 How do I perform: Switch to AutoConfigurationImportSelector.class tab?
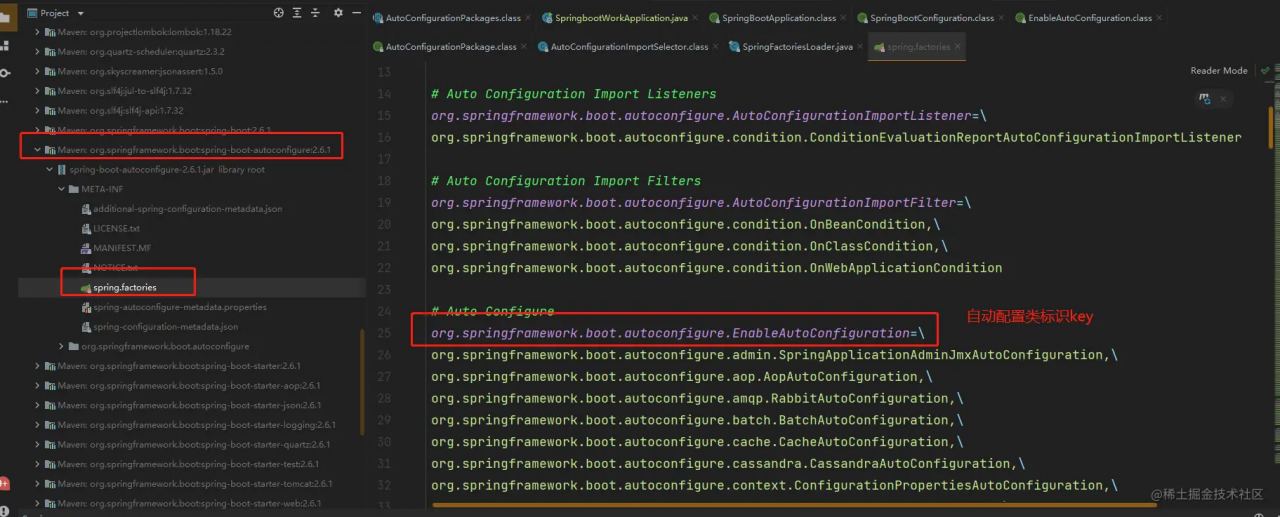[x=630, y=47]
